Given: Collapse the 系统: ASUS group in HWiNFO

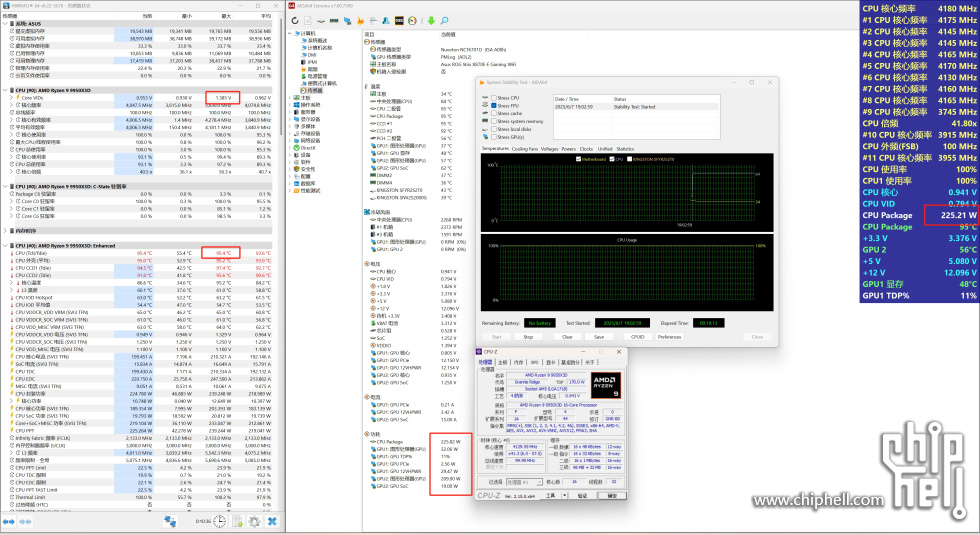Looking at the screenshot, I should [6, 24].
